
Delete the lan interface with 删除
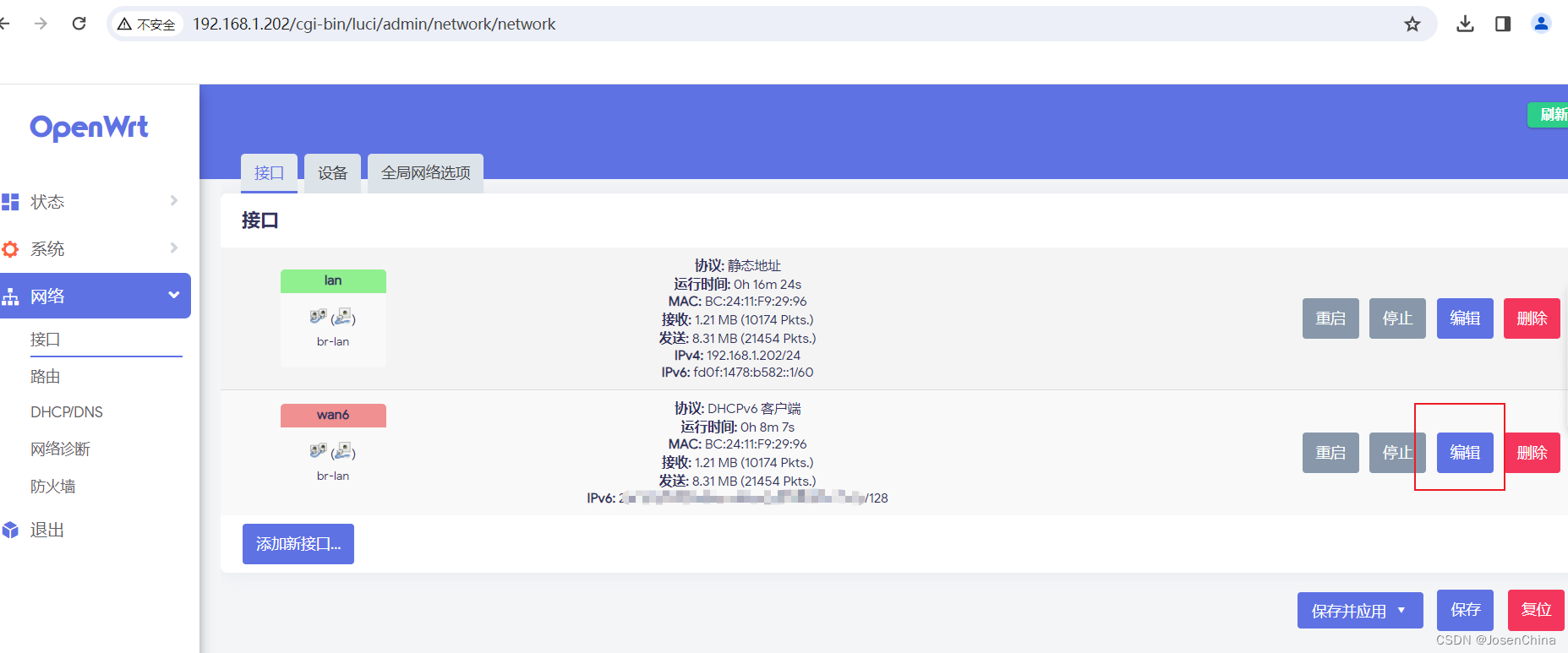click(x=1532, y=318)
